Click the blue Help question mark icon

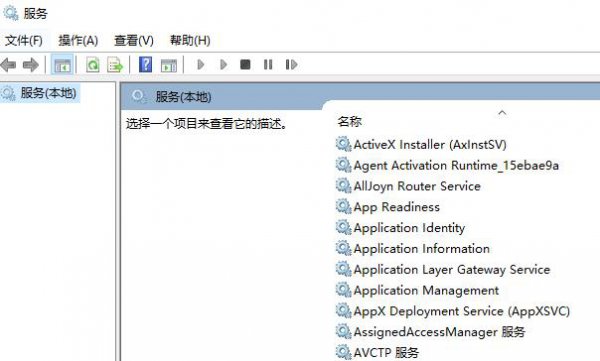pyautogui.click(x=145, y=64)
